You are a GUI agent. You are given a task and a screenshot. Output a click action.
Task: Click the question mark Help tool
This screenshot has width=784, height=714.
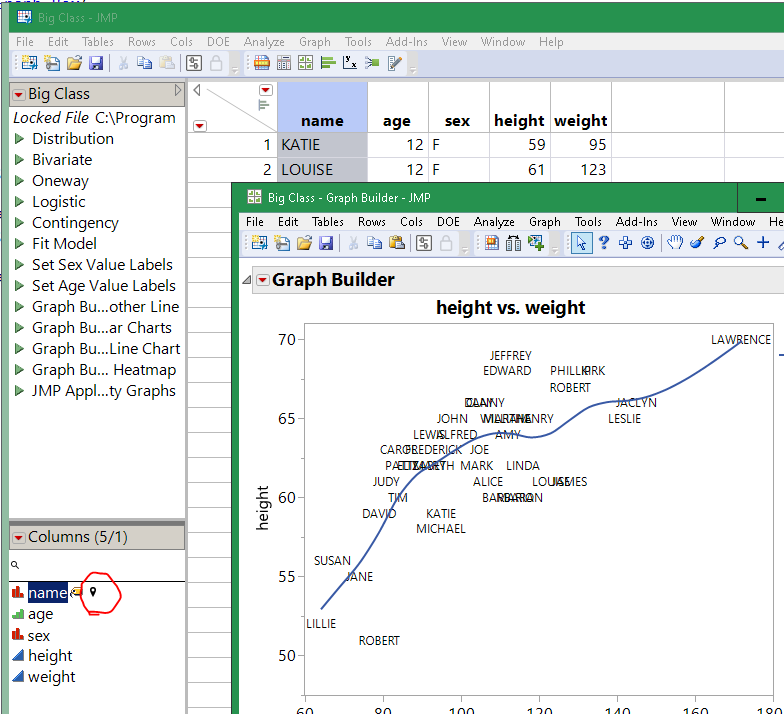604,243
